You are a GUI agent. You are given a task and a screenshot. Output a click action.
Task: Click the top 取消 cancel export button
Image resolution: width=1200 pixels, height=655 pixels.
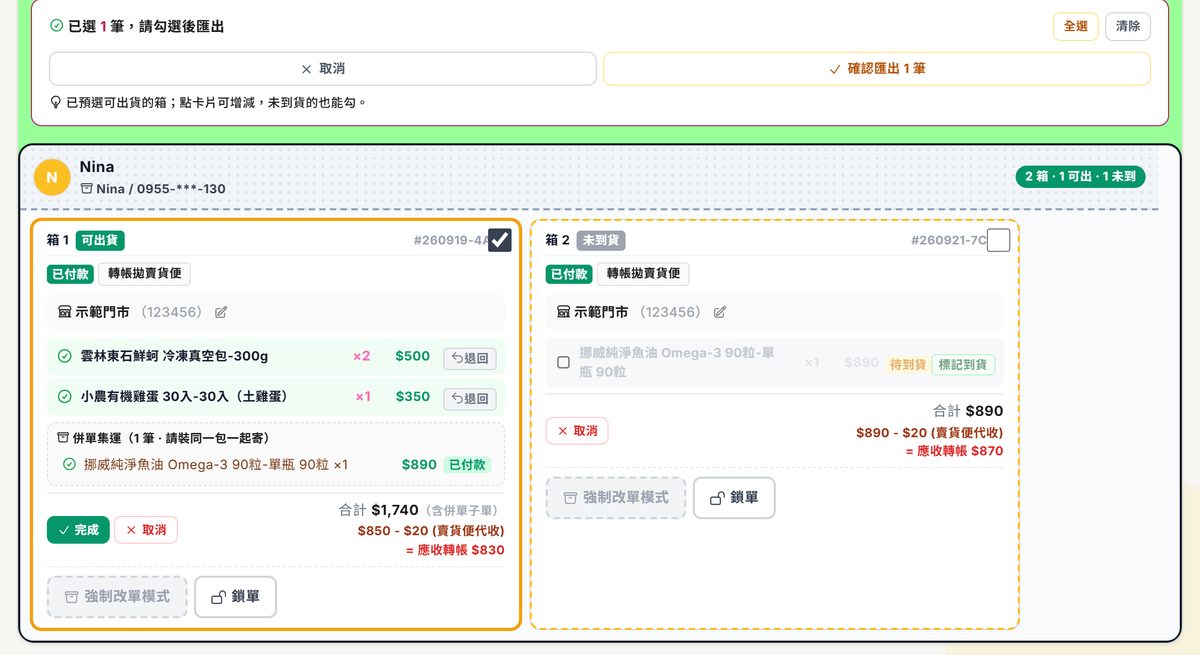323,69
